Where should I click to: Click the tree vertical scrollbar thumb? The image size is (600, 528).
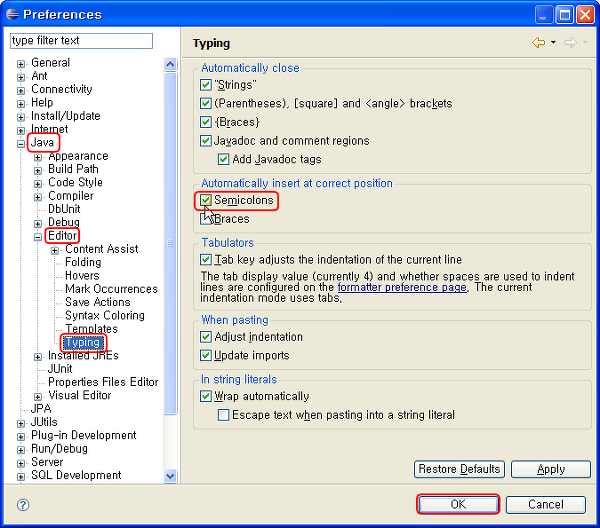(x=170, y=243)
